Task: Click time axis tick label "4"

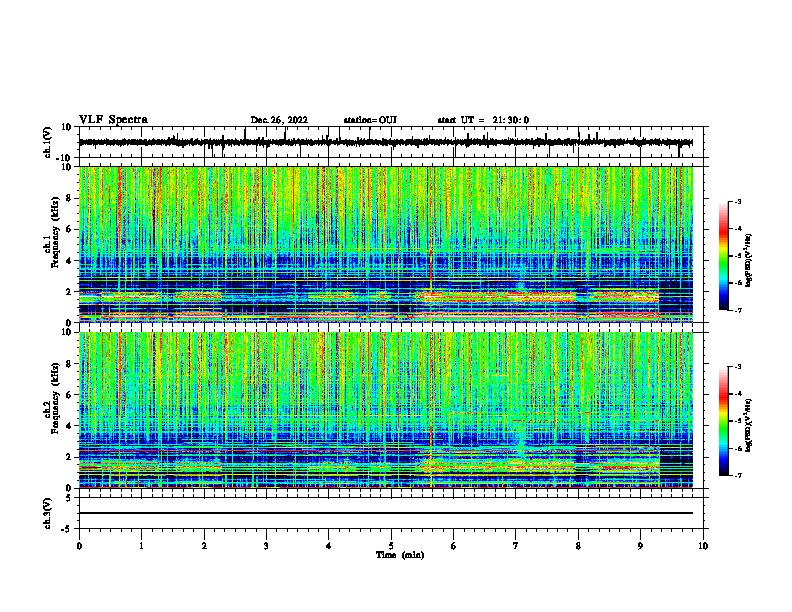Action: point(329,546)
